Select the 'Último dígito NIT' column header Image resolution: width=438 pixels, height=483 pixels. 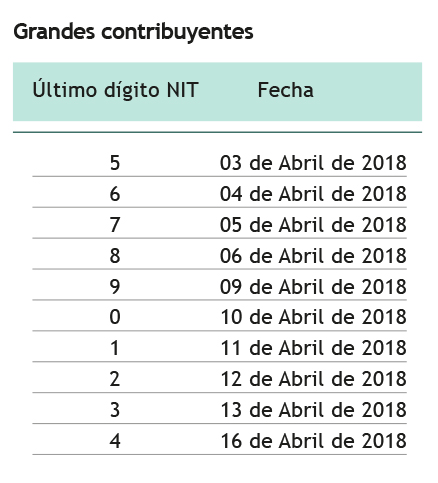click(x=115, y=90)
